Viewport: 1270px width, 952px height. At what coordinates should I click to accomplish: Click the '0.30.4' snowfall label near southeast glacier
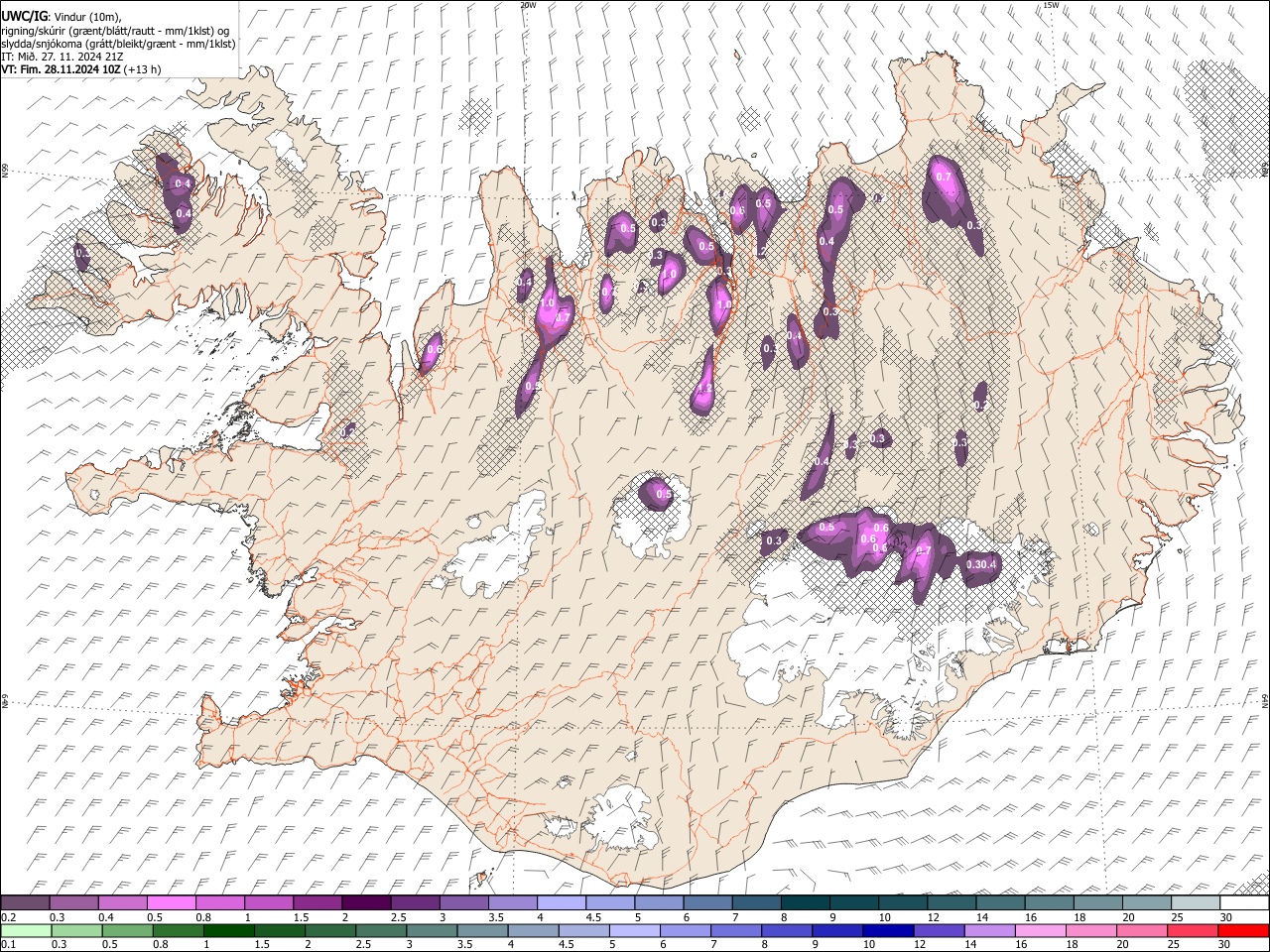[x=981, y=565]
